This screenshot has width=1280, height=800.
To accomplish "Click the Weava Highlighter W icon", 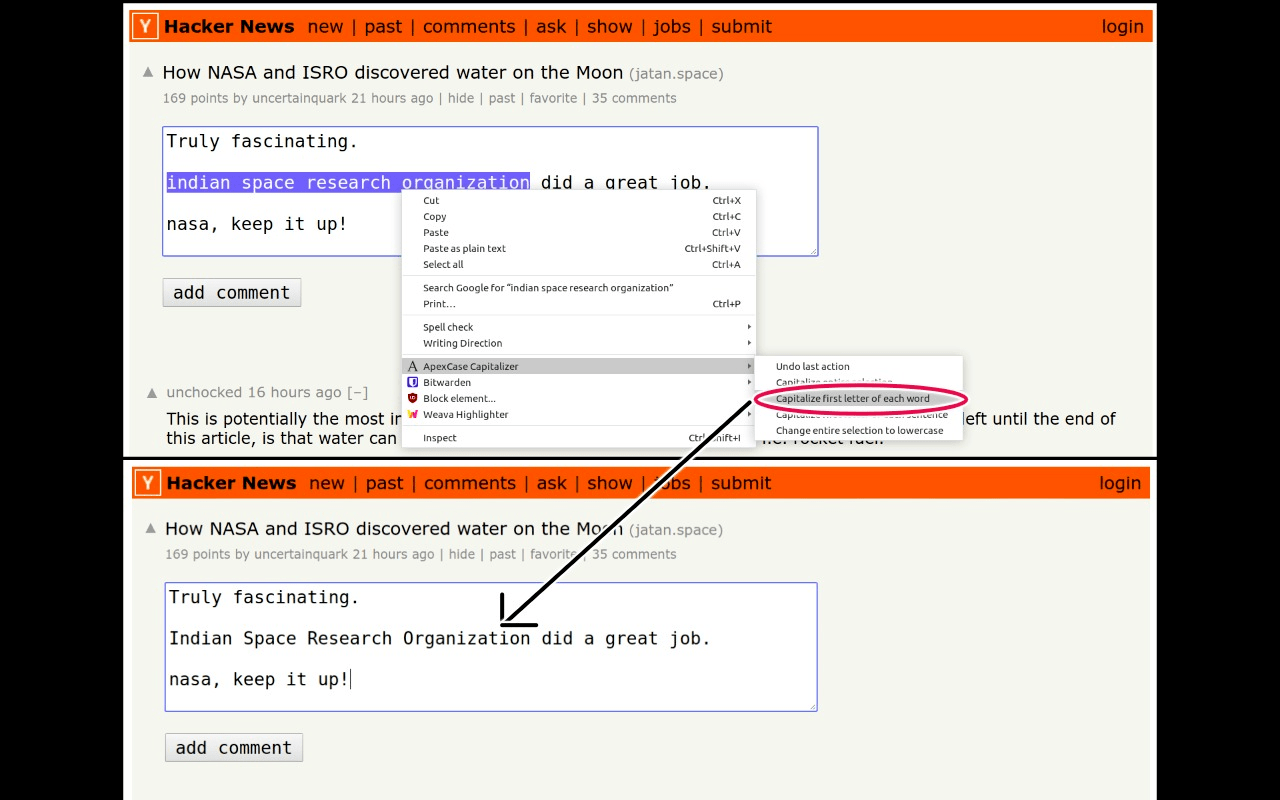I will click(x=413, y=414).
